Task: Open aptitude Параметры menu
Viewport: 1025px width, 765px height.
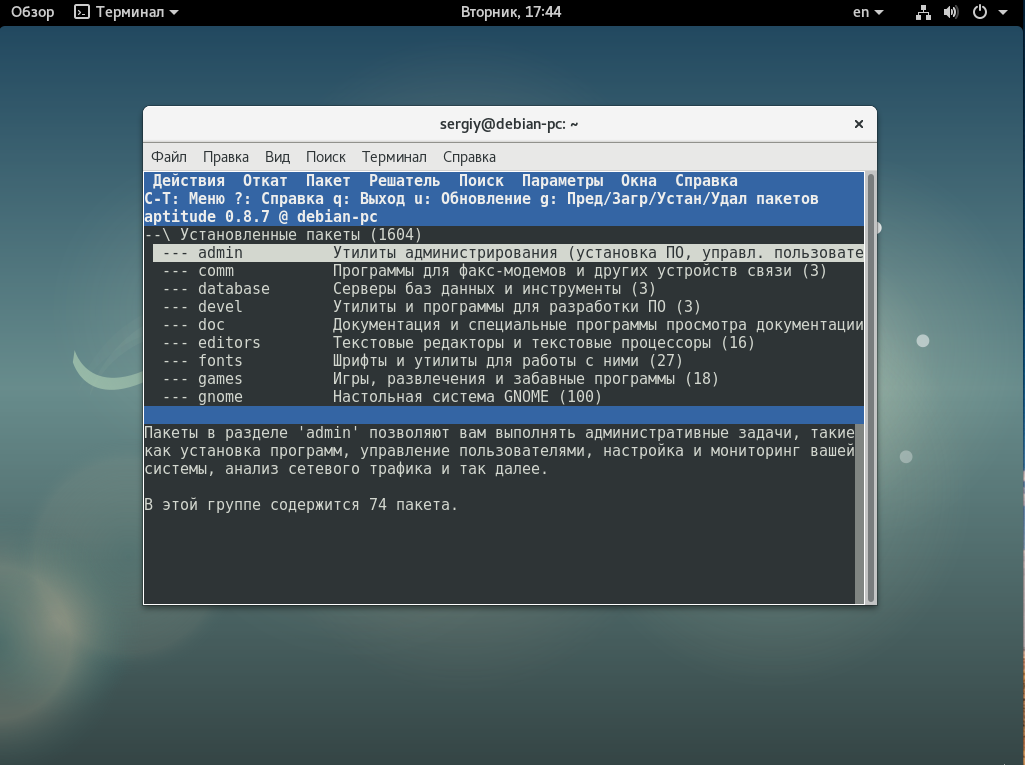Action: tap(562, 181)
